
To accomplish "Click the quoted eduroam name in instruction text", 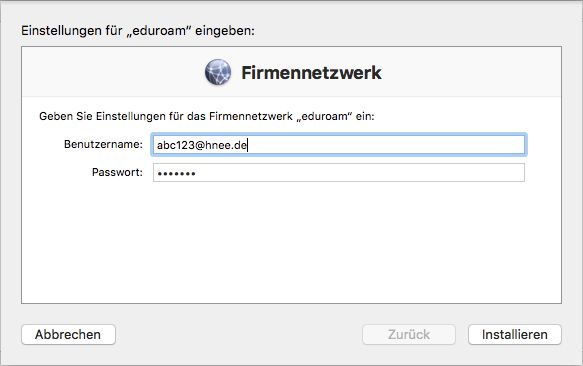I will click(x=324, y=116).
